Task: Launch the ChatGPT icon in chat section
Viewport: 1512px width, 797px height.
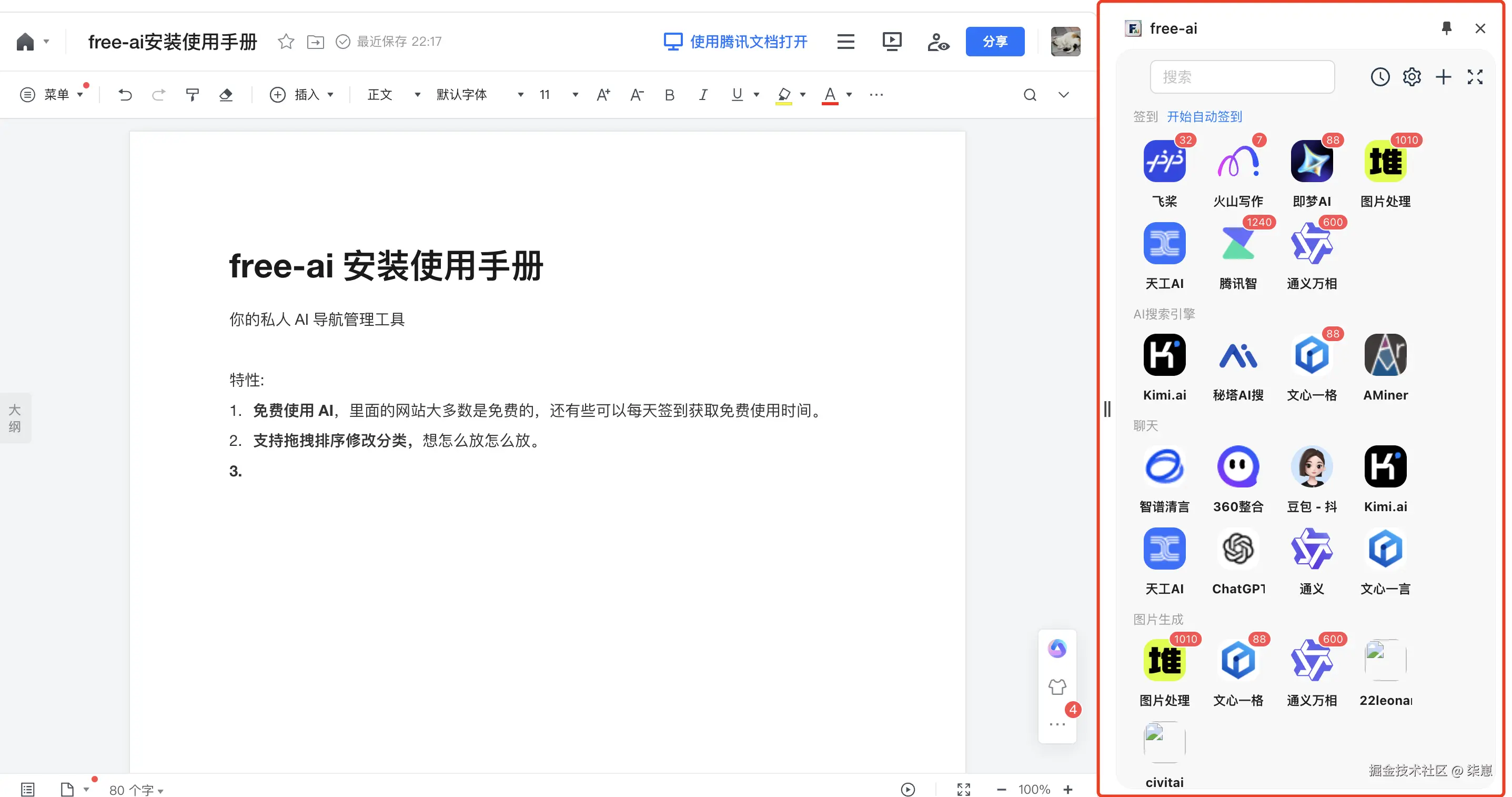Action: pyautogui.click(x=1238, y=549)
